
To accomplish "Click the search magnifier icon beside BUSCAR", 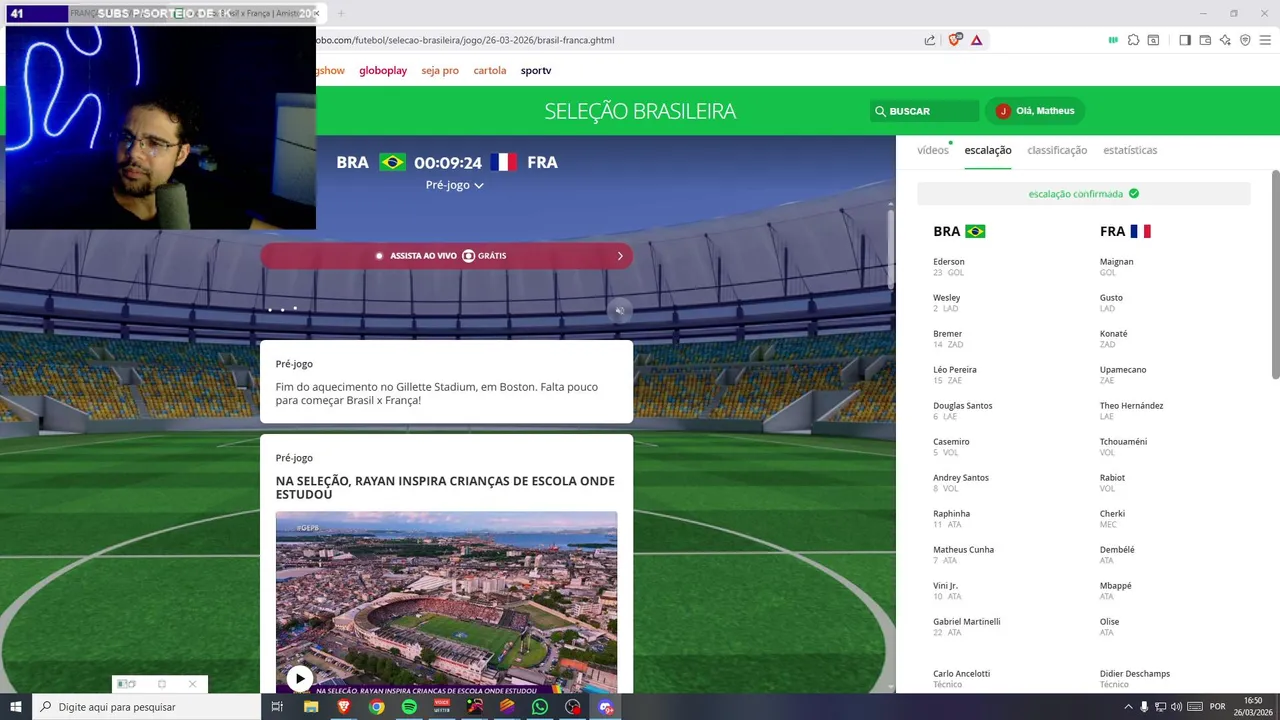I will point(880,111).
